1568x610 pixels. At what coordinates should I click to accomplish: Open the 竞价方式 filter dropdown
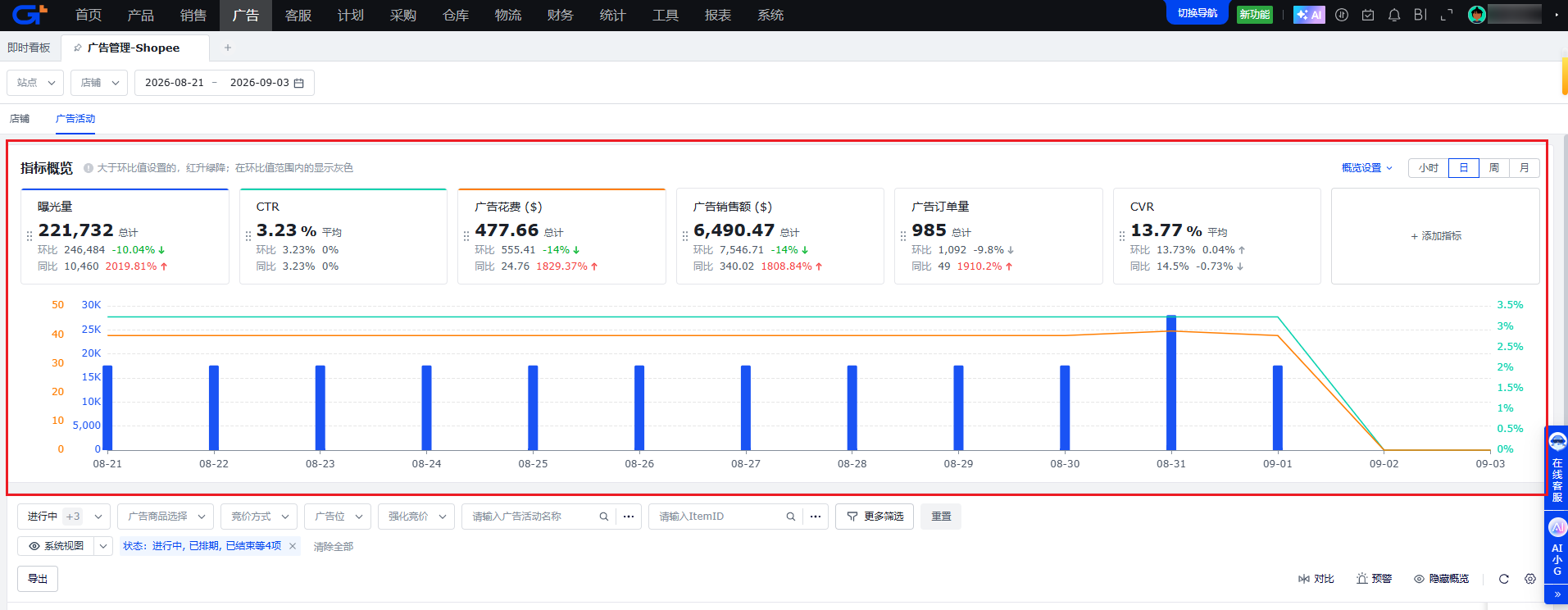click(259, 517)
